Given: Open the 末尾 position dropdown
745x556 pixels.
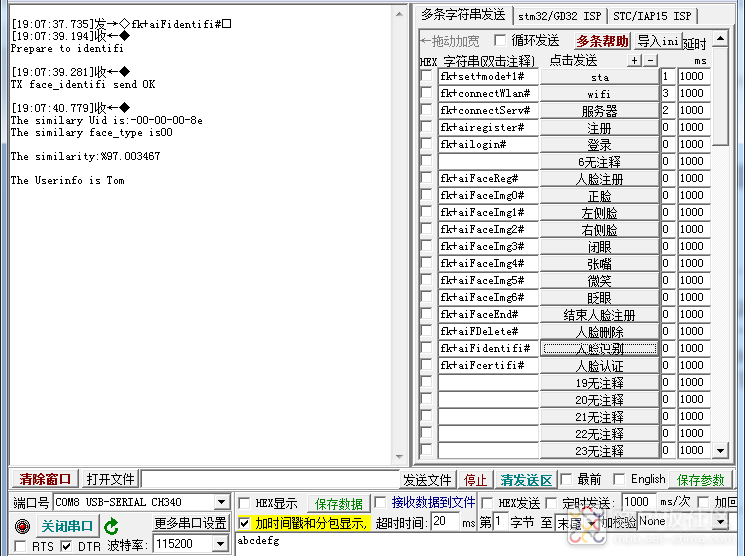Looking at the screenshot, I should 592,524.
